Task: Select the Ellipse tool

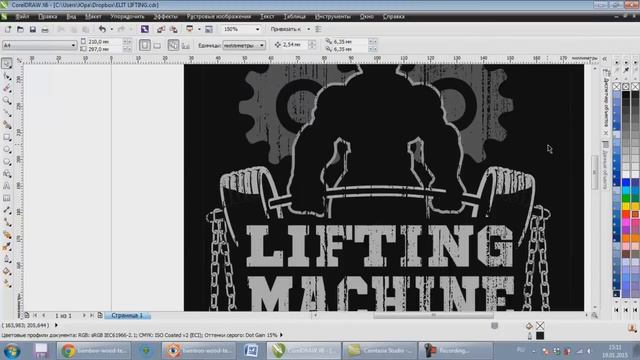Action: click(x=7, y=149)
